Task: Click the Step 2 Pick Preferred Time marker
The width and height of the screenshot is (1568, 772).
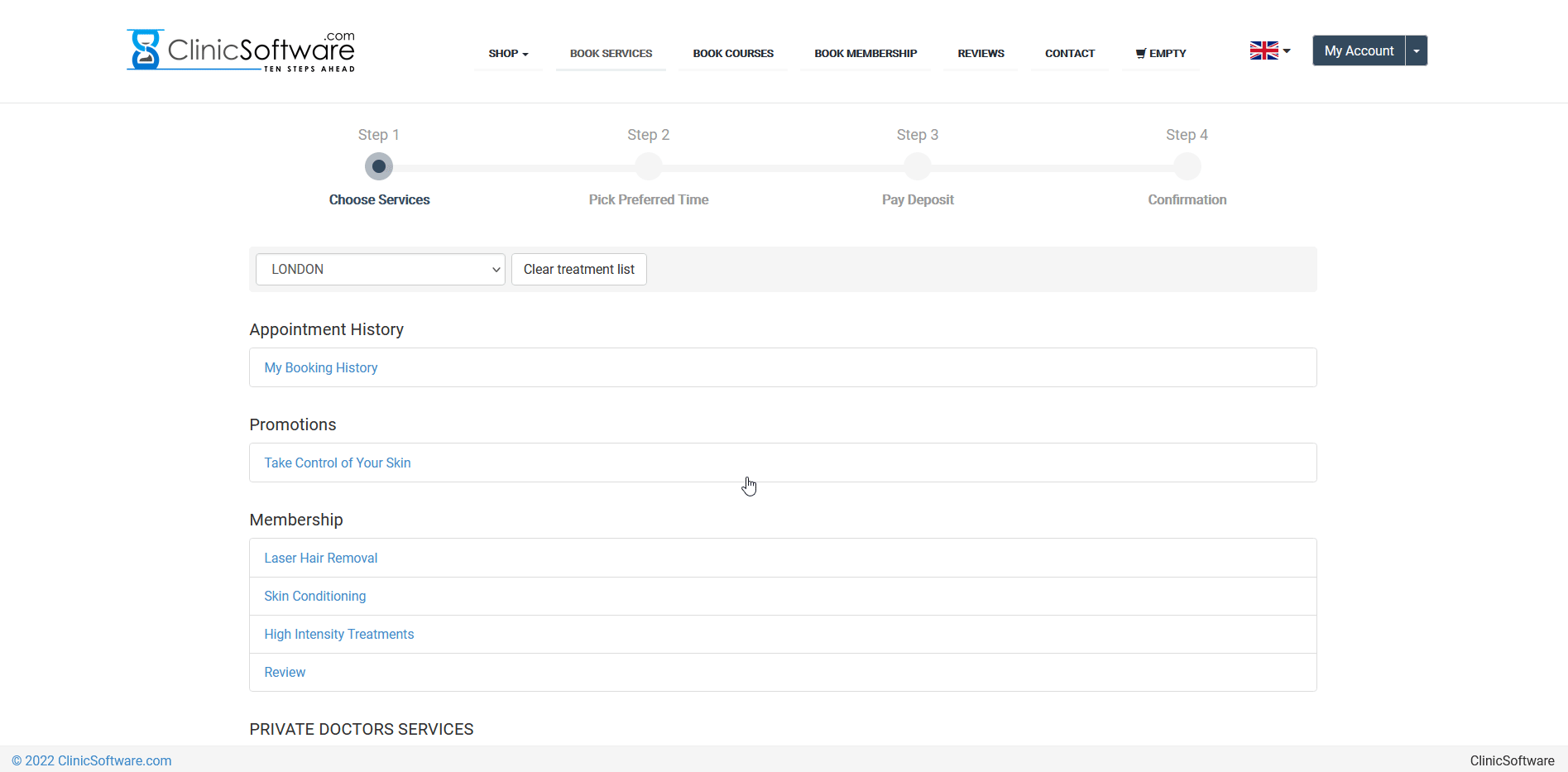Action: click(x=649, y=167)
